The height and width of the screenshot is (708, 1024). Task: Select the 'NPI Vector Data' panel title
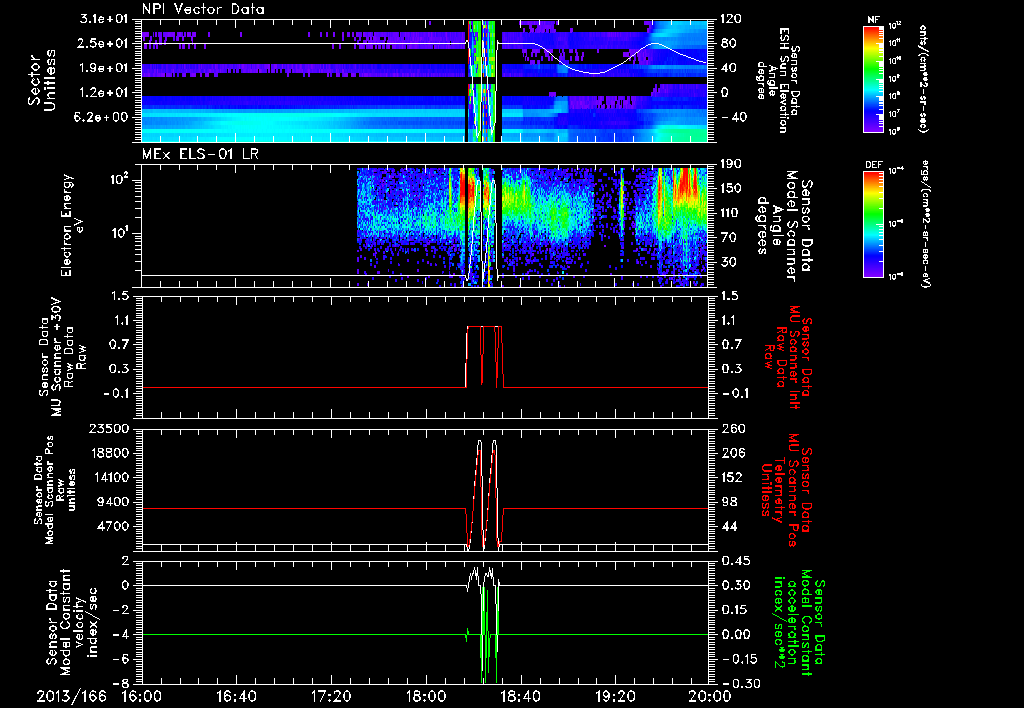tap(204, 9)
